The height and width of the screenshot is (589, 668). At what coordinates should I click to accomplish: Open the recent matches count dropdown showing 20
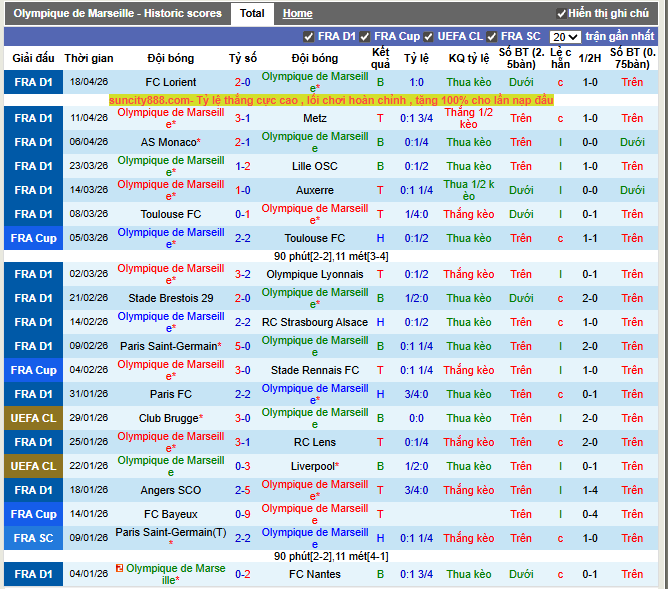click(565, 37)
